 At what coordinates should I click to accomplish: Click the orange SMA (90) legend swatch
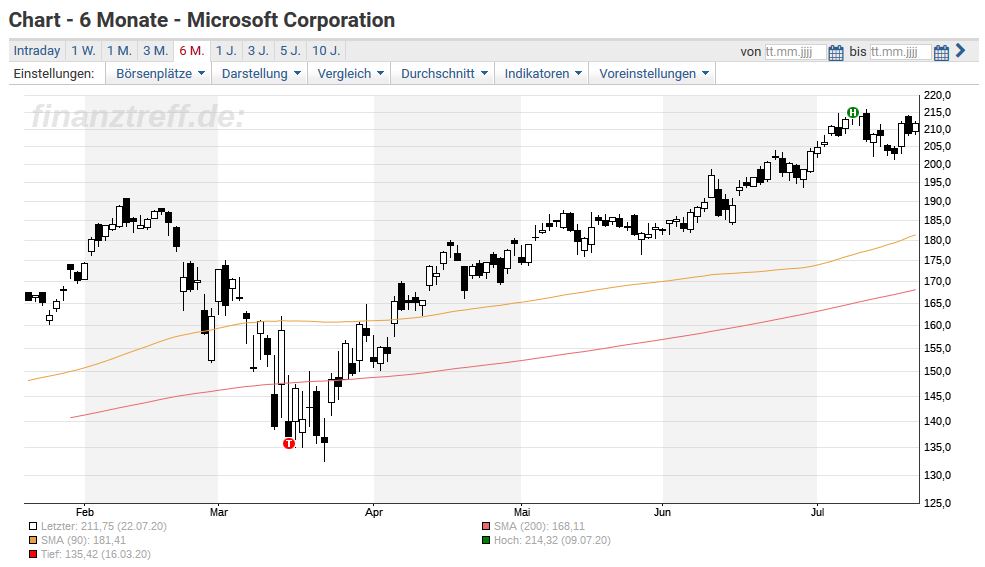(x=33, y=541)
